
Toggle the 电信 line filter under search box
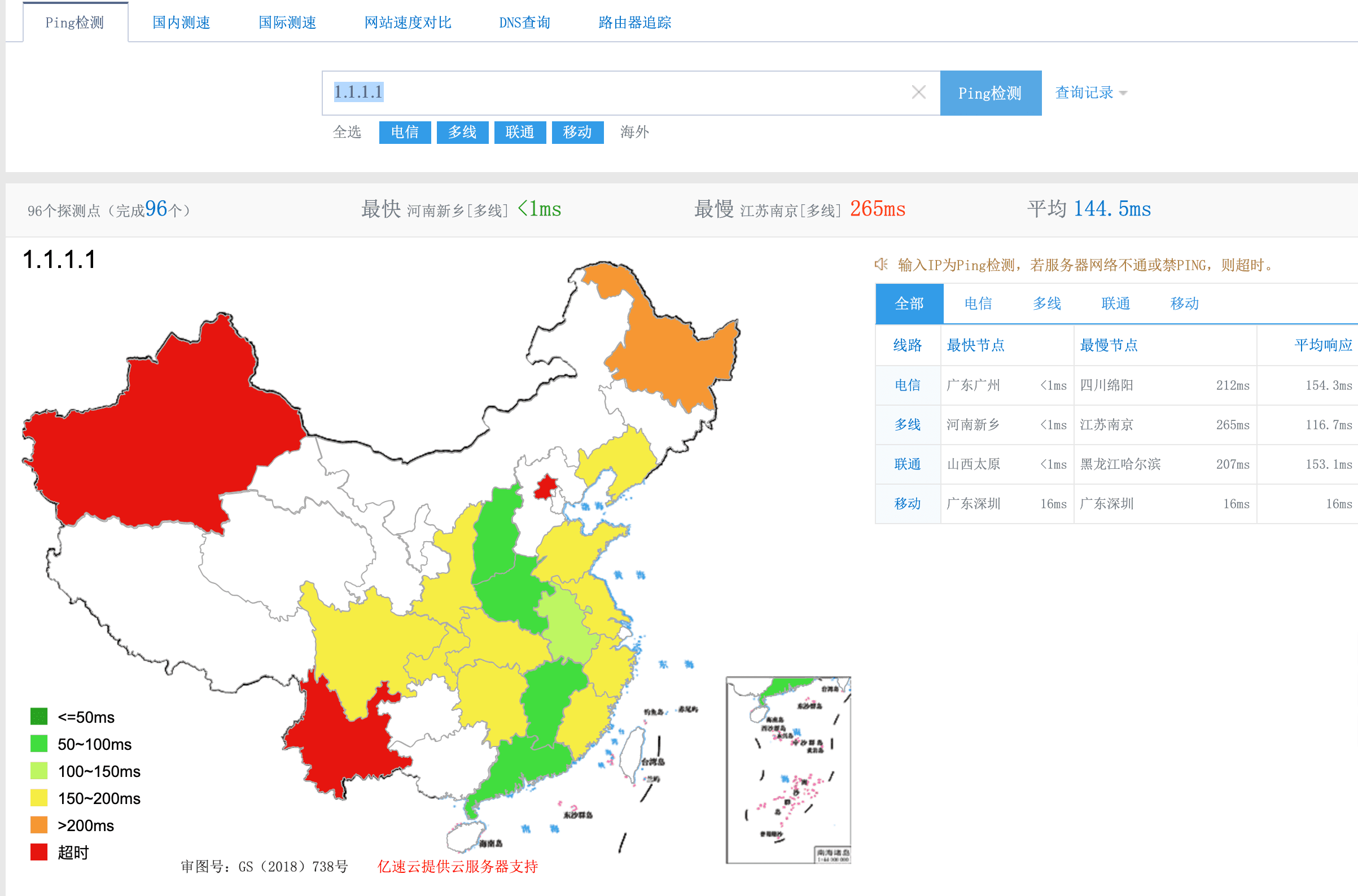click(405, 133)
